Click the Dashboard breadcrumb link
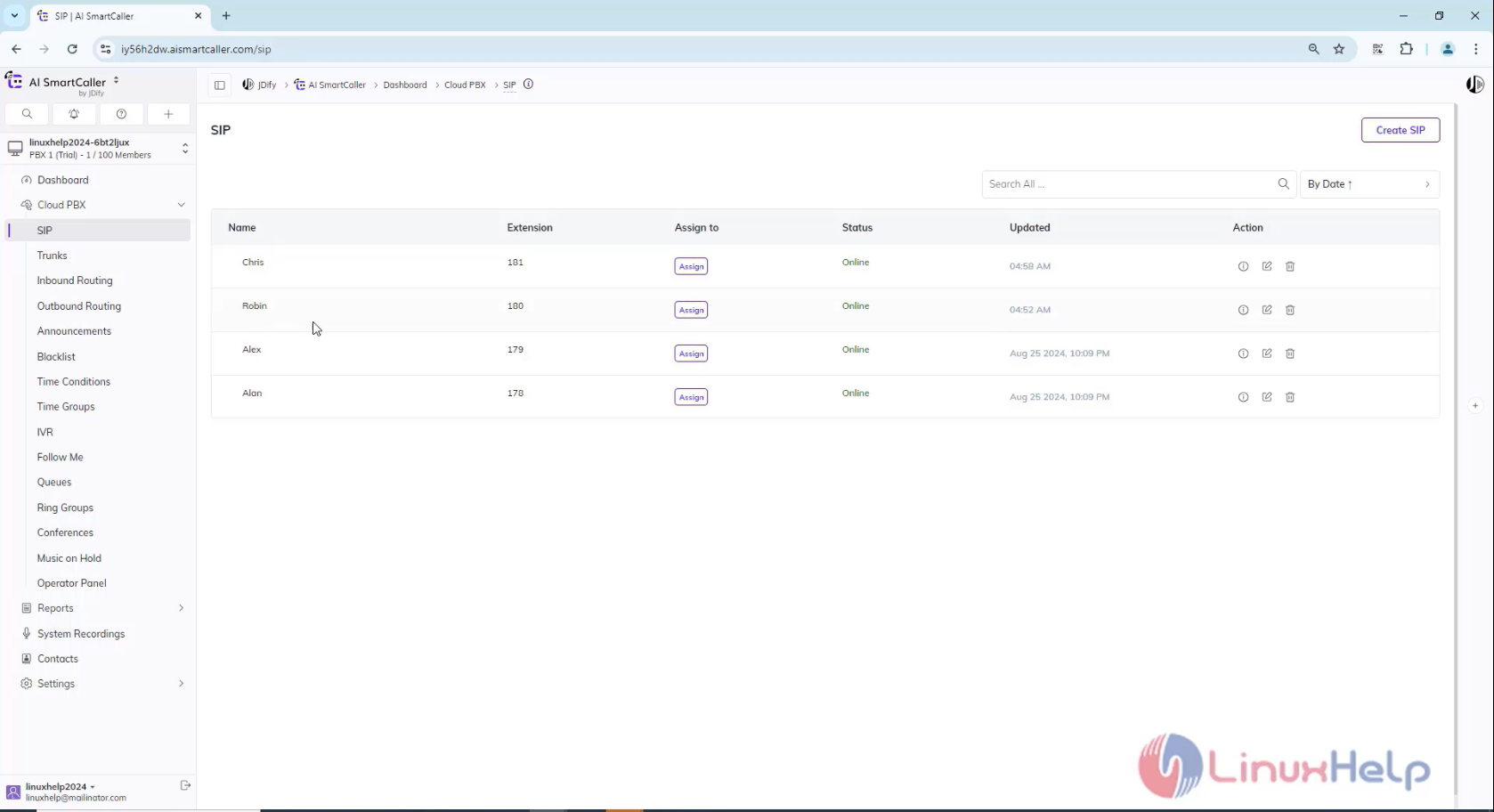This screenshot has height=812, width=1494. 405,85
